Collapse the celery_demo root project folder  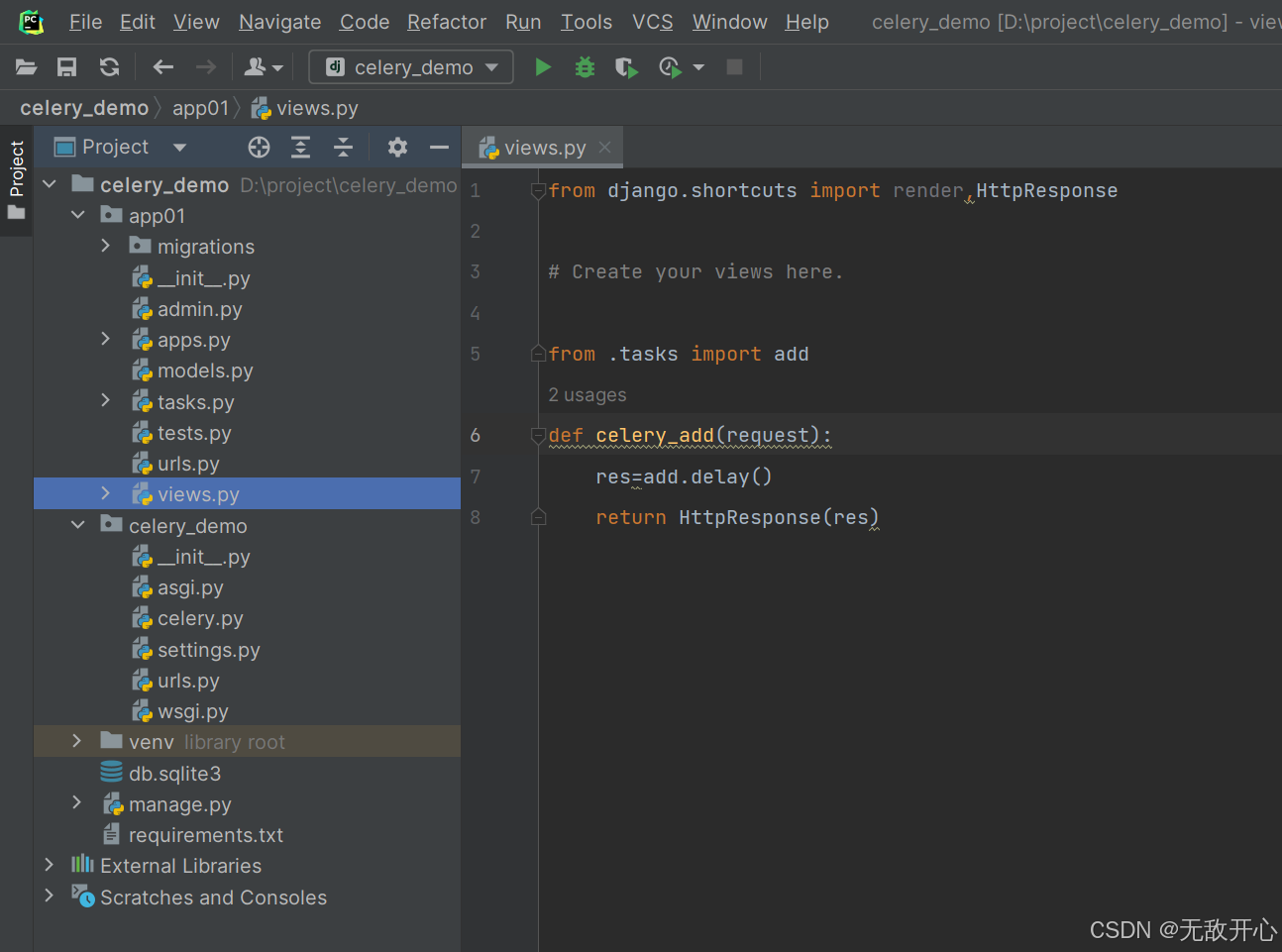[49, 184]
